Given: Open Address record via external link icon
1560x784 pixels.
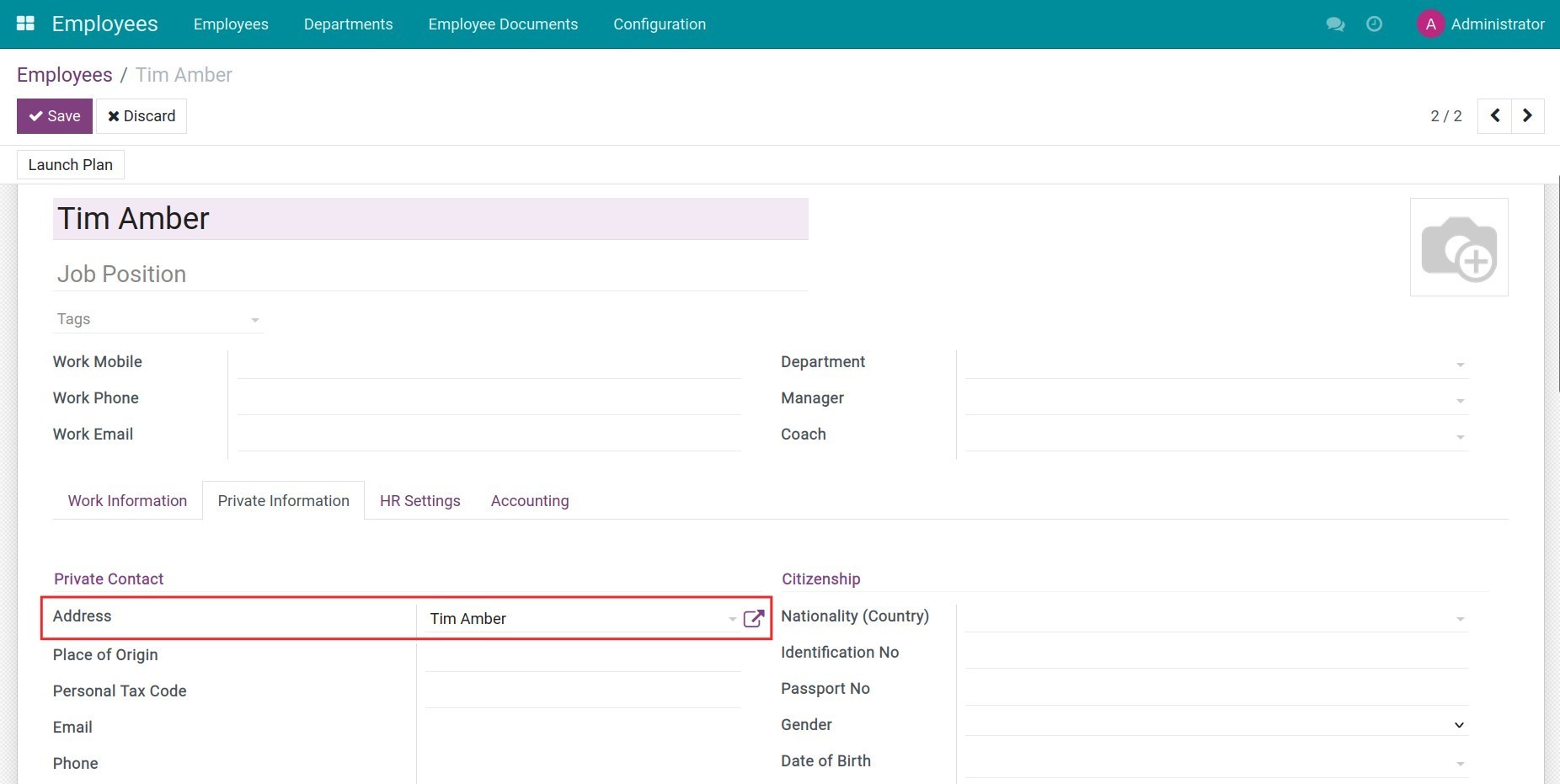Looking at the screenshot, I should coord(752,618).
